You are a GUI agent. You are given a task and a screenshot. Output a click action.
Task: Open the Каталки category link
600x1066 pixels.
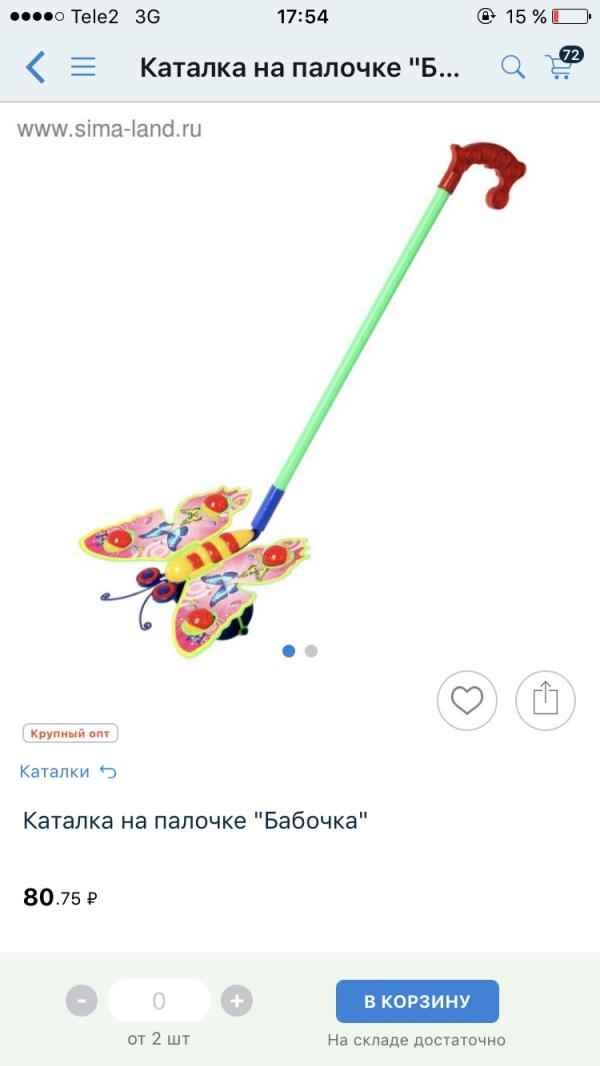pos(54,772)
